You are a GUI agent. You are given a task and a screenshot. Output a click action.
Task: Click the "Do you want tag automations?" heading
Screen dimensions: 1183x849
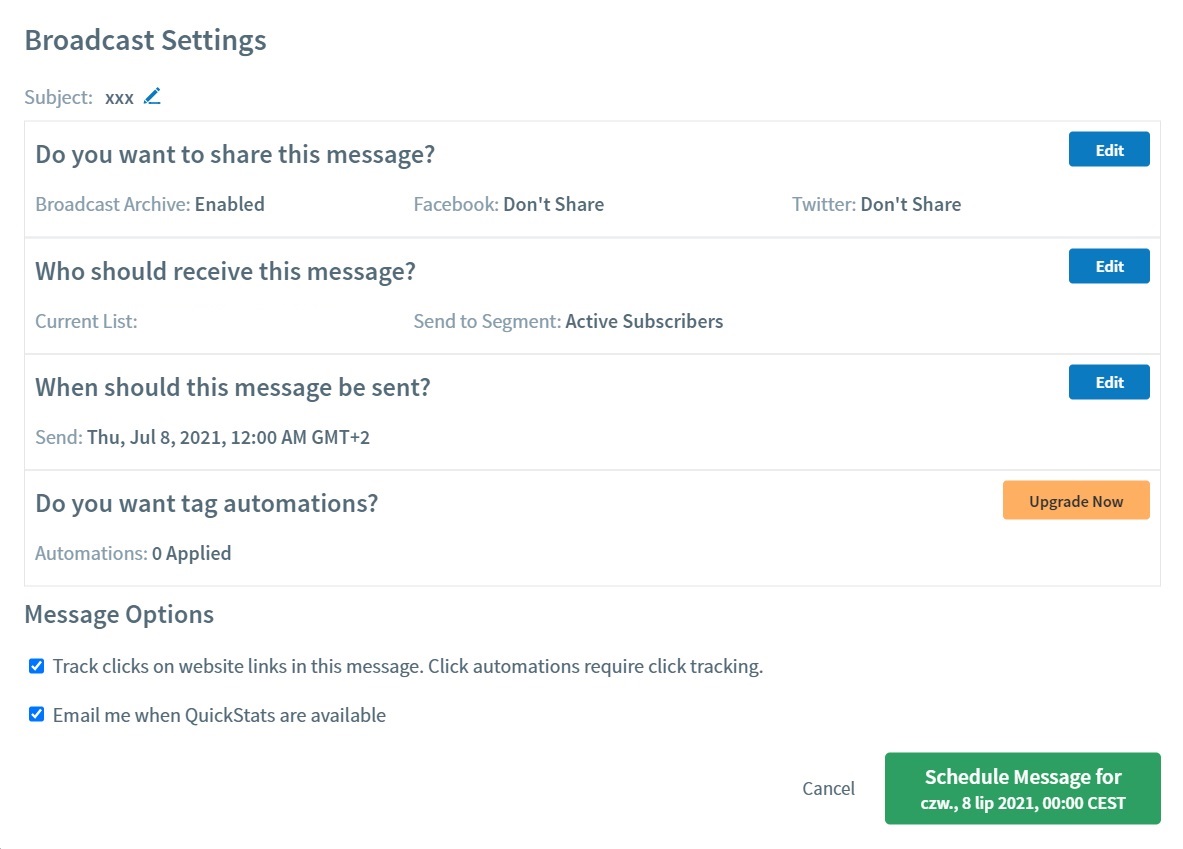pyautogui.click(x=206, y=502)
